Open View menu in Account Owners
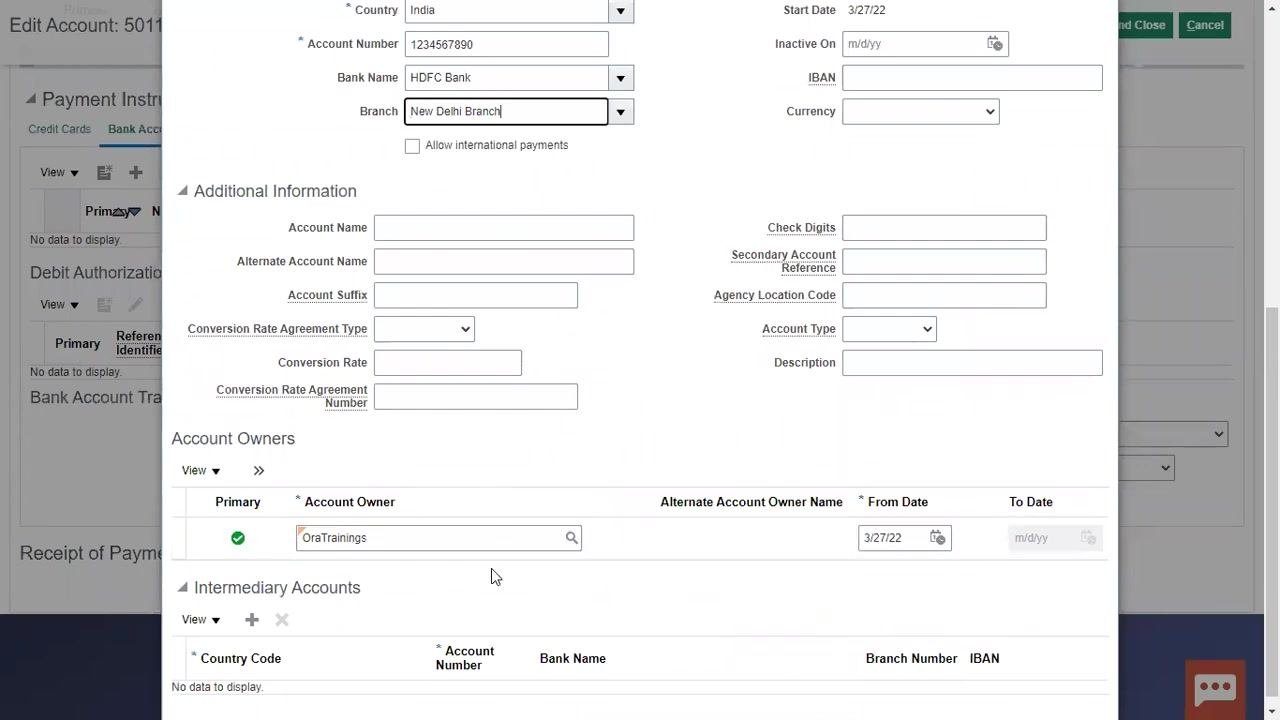 click(x=201, y=470)
